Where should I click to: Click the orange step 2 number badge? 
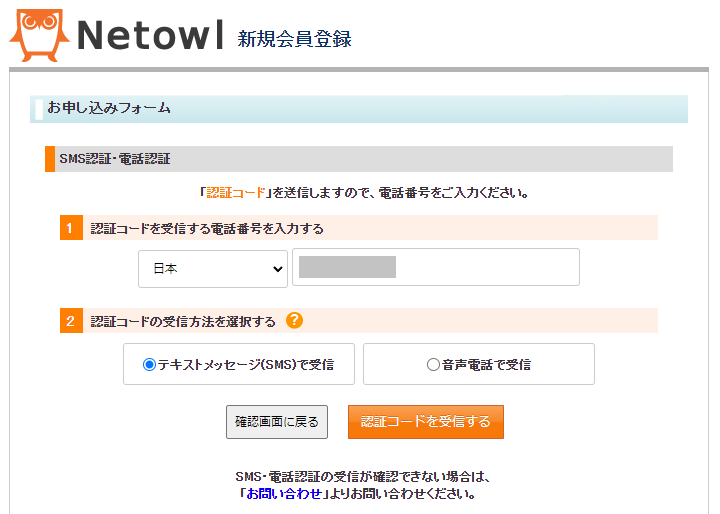coord(71,321)
